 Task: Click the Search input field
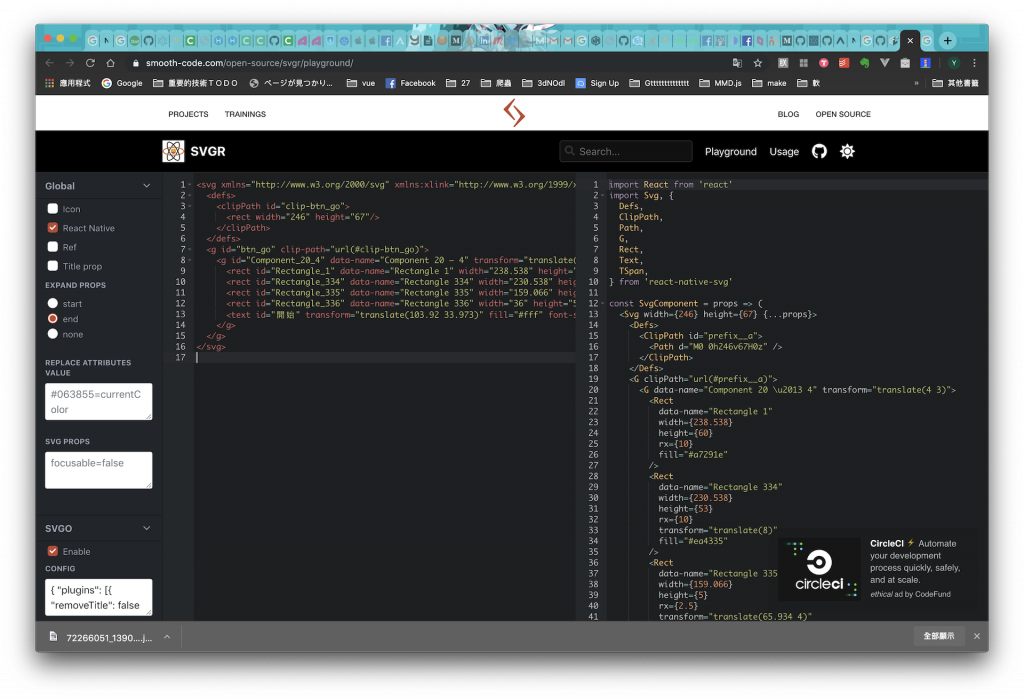click(626, 151)
